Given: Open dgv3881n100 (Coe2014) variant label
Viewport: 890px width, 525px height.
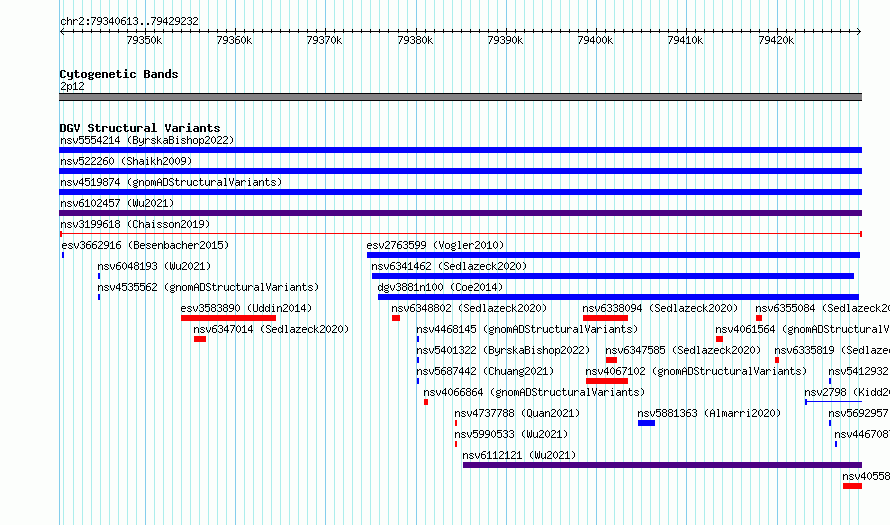Looking at the screenshot, I should pos(440,287).
